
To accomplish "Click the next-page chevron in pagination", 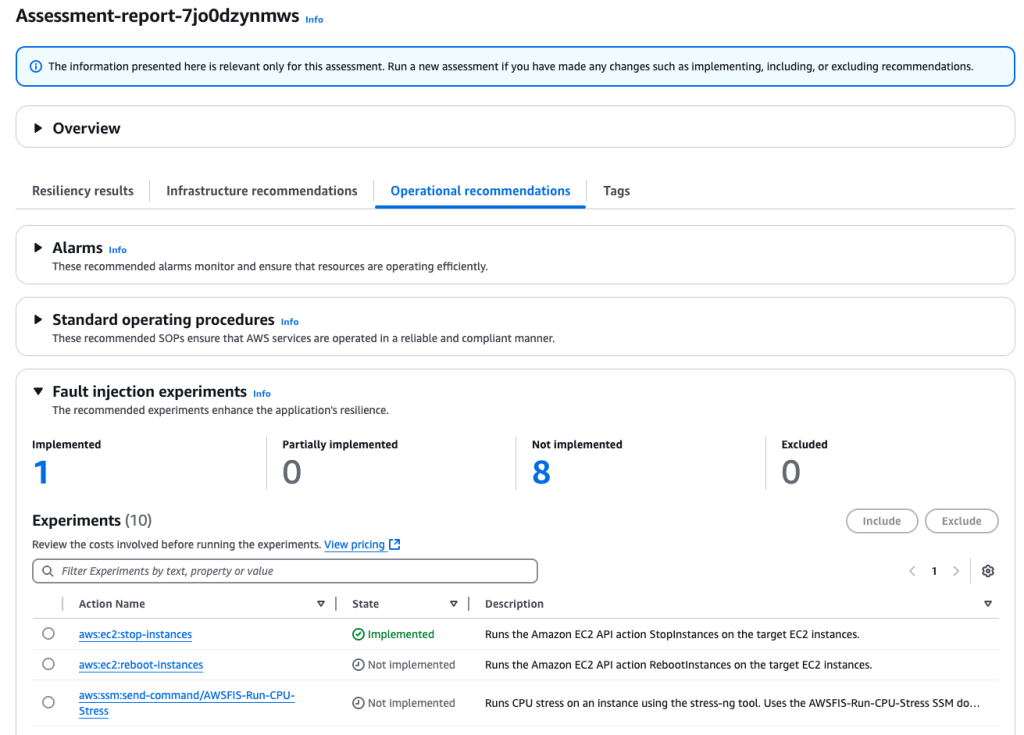I will (956, 570).
